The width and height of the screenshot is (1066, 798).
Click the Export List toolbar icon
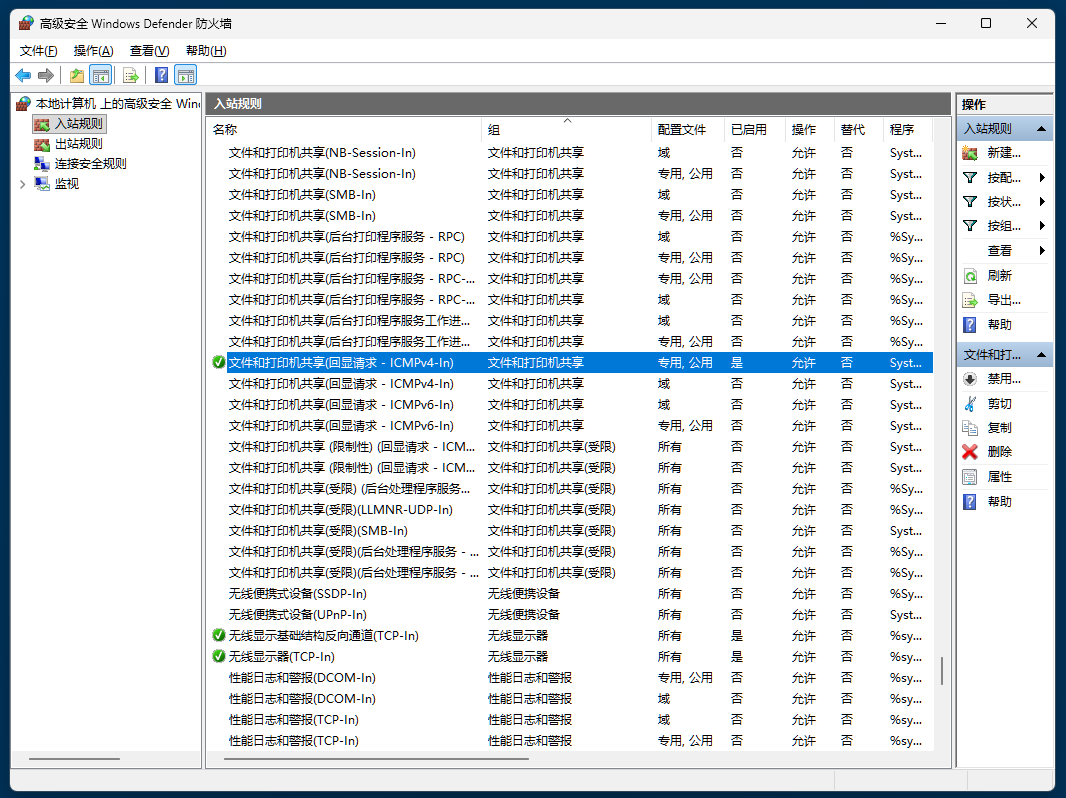pyautogui.click(x=130, y=75)
